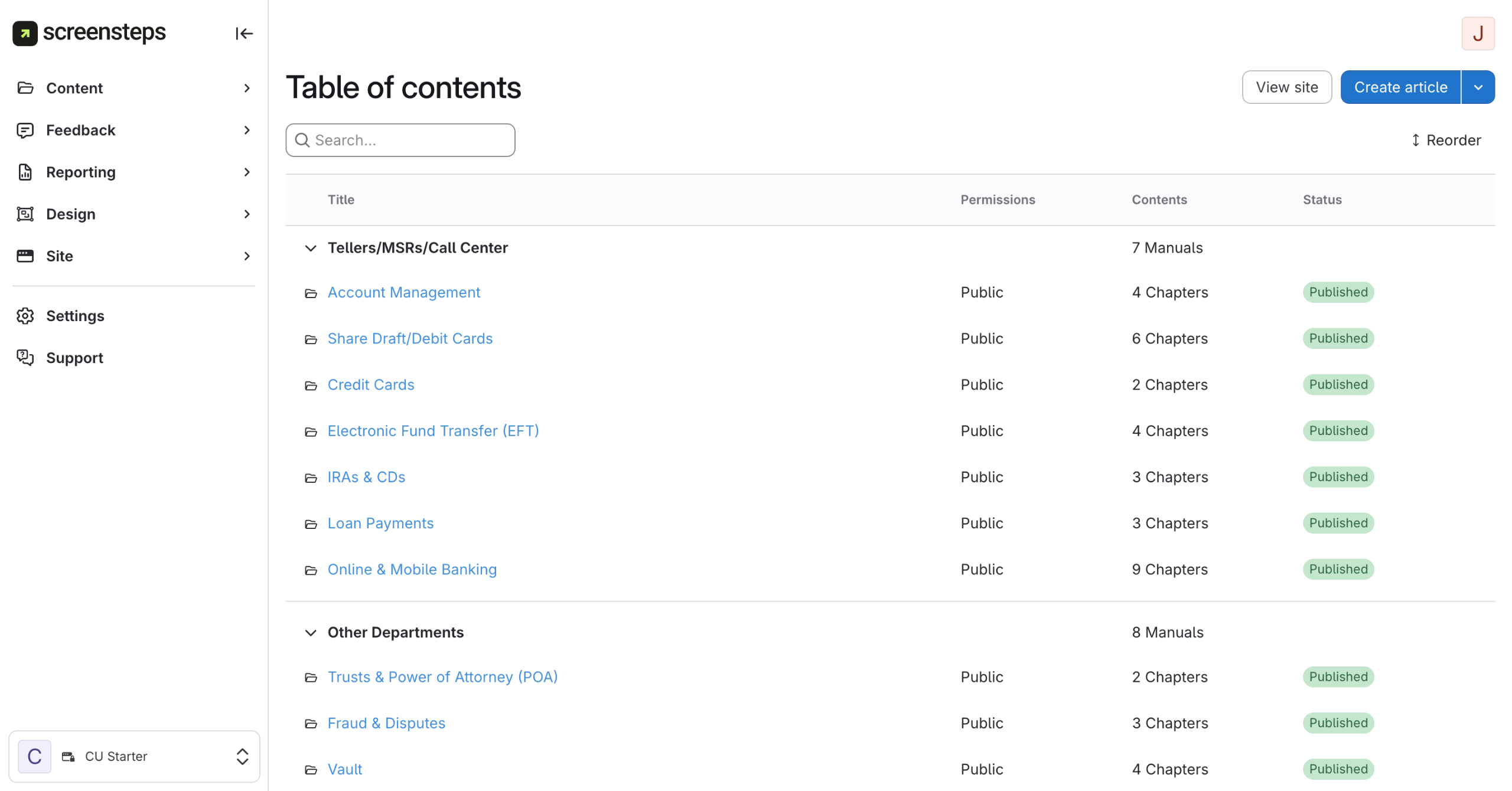This screenshot has width=1512, height=791.
Task: Click the Design sidebar icon
Action: pos(25,214)
